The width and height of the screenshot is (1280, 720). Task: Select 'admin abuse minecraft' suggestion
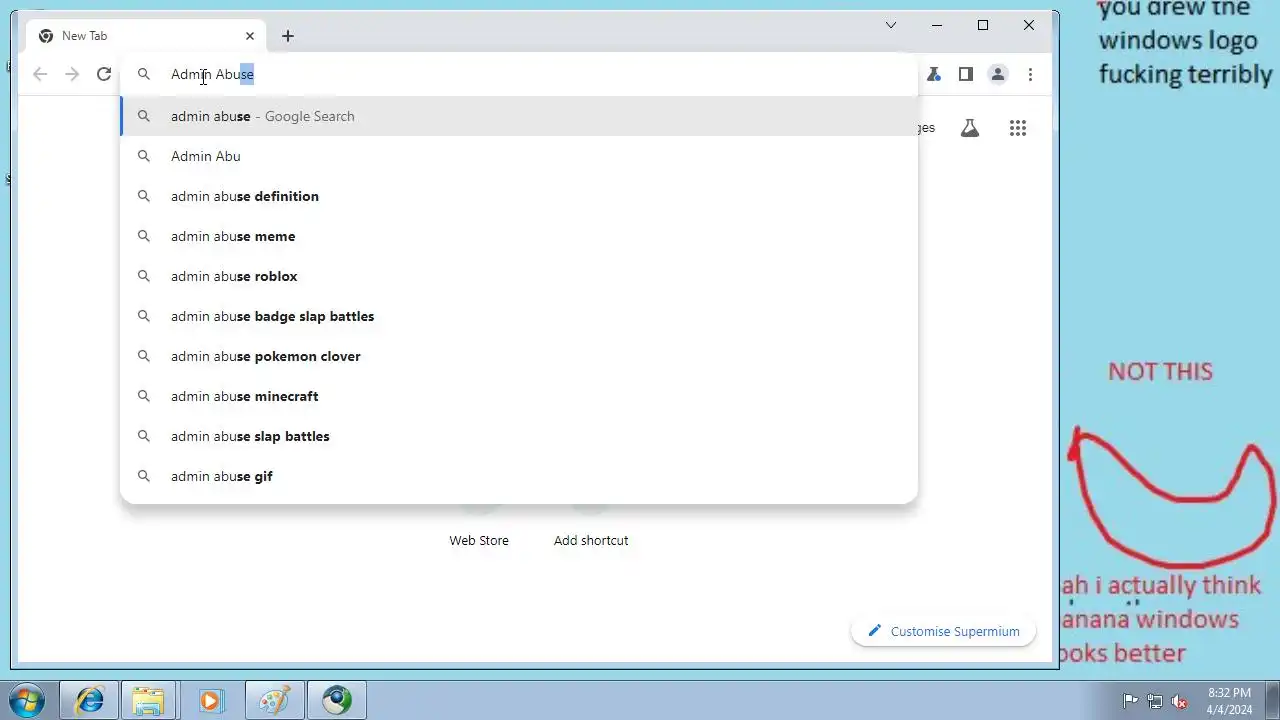click(x=519, y=396)
